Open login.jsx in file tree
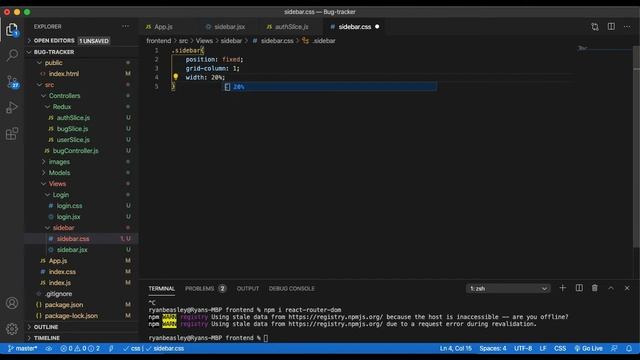 pos(69,217)
